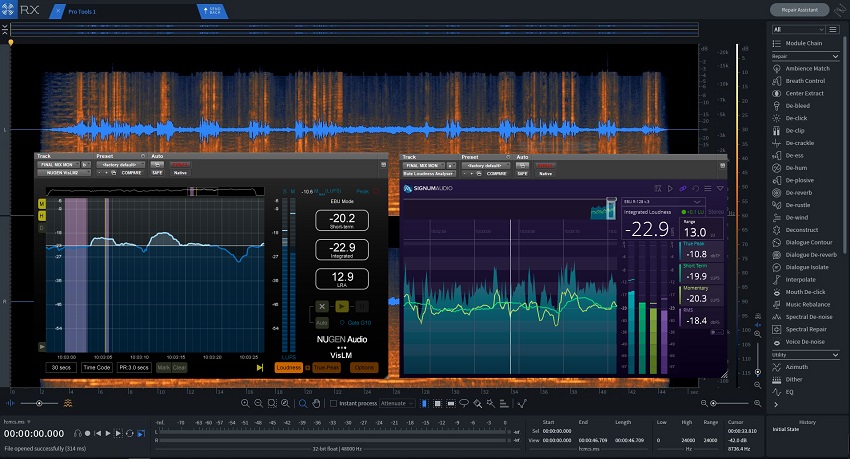Toggle bypass in NUGEN VisLM window
Viewport: 850px width, 459px height.
pos(180,165)
